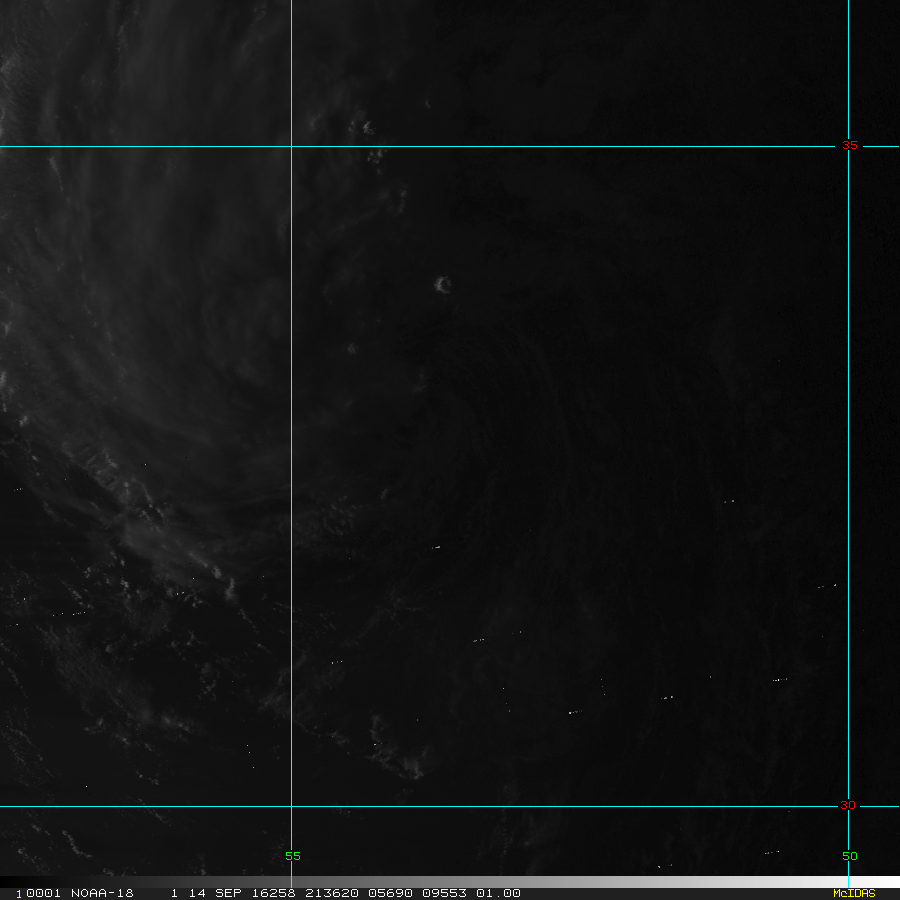Click the 16258 Julian date value
This screenshot has width=900, height=900.
pos(274,893)
